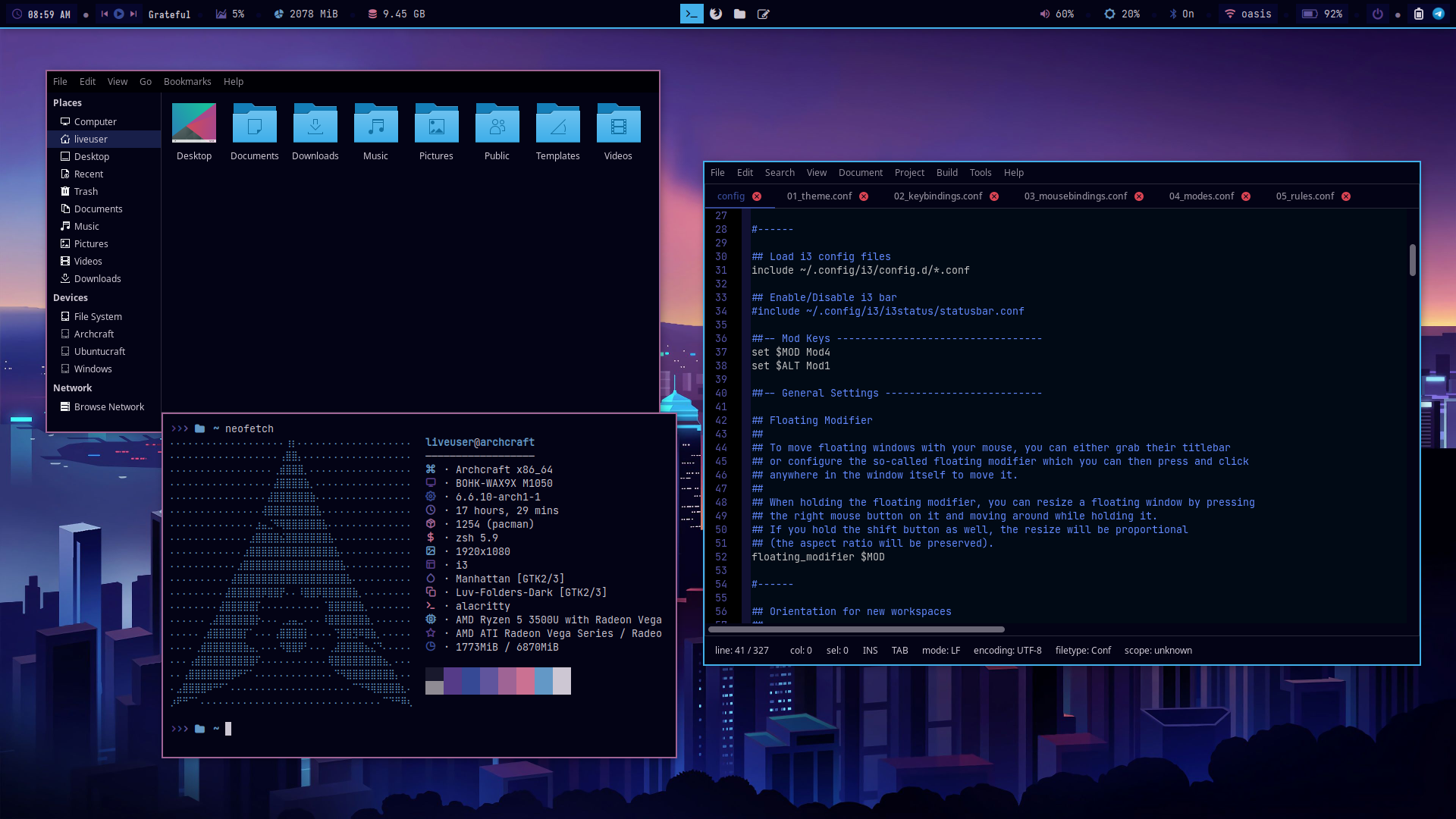Open the power menu icon in the top bar

1378,14
